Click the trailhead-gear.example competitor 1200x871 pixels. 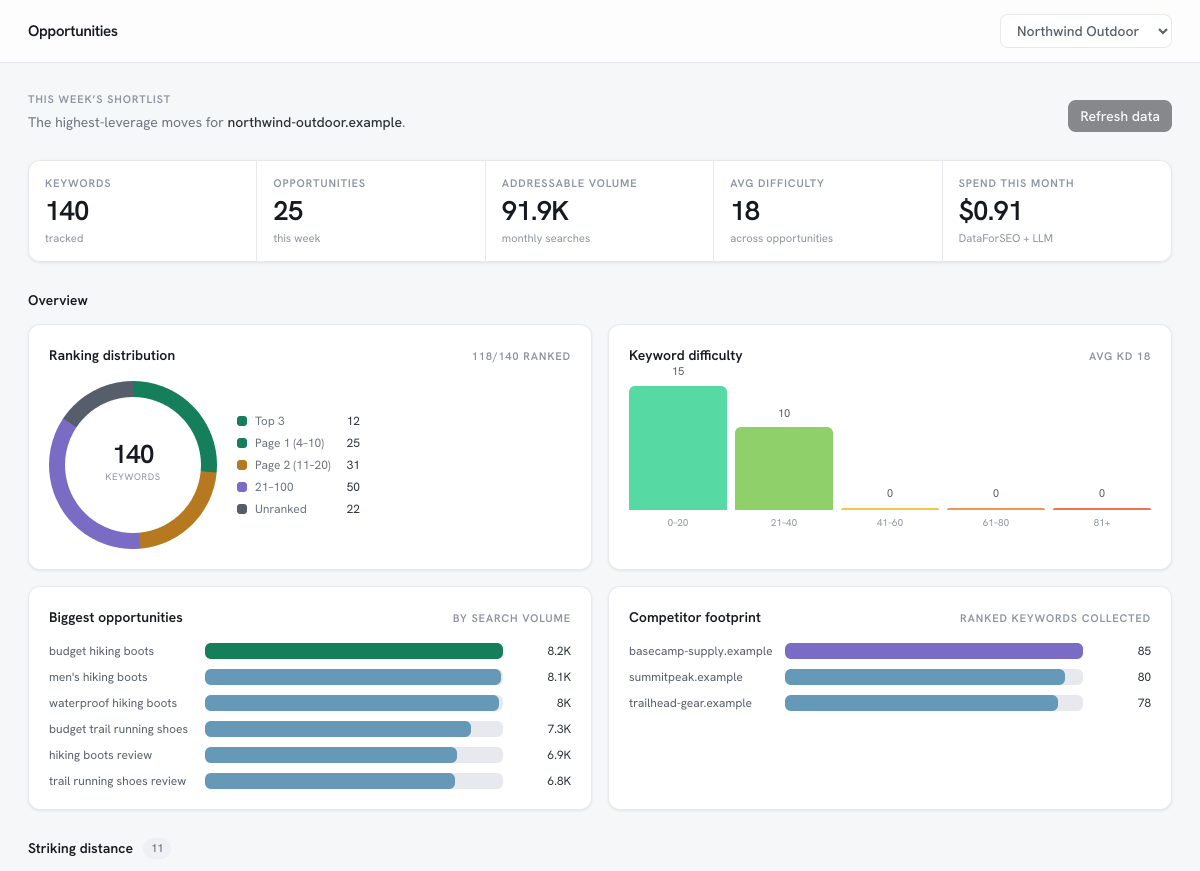click(690, 703)
